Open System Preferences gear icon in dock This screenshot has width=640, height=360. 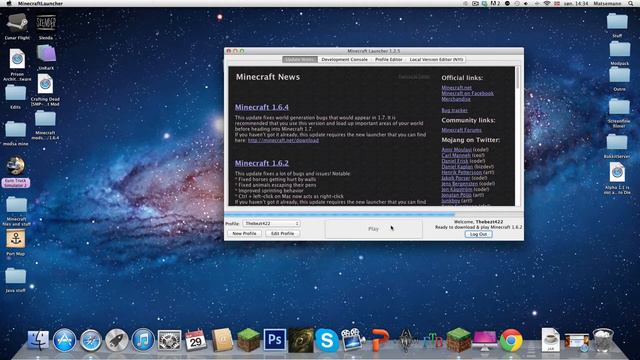tap(169, 340)
